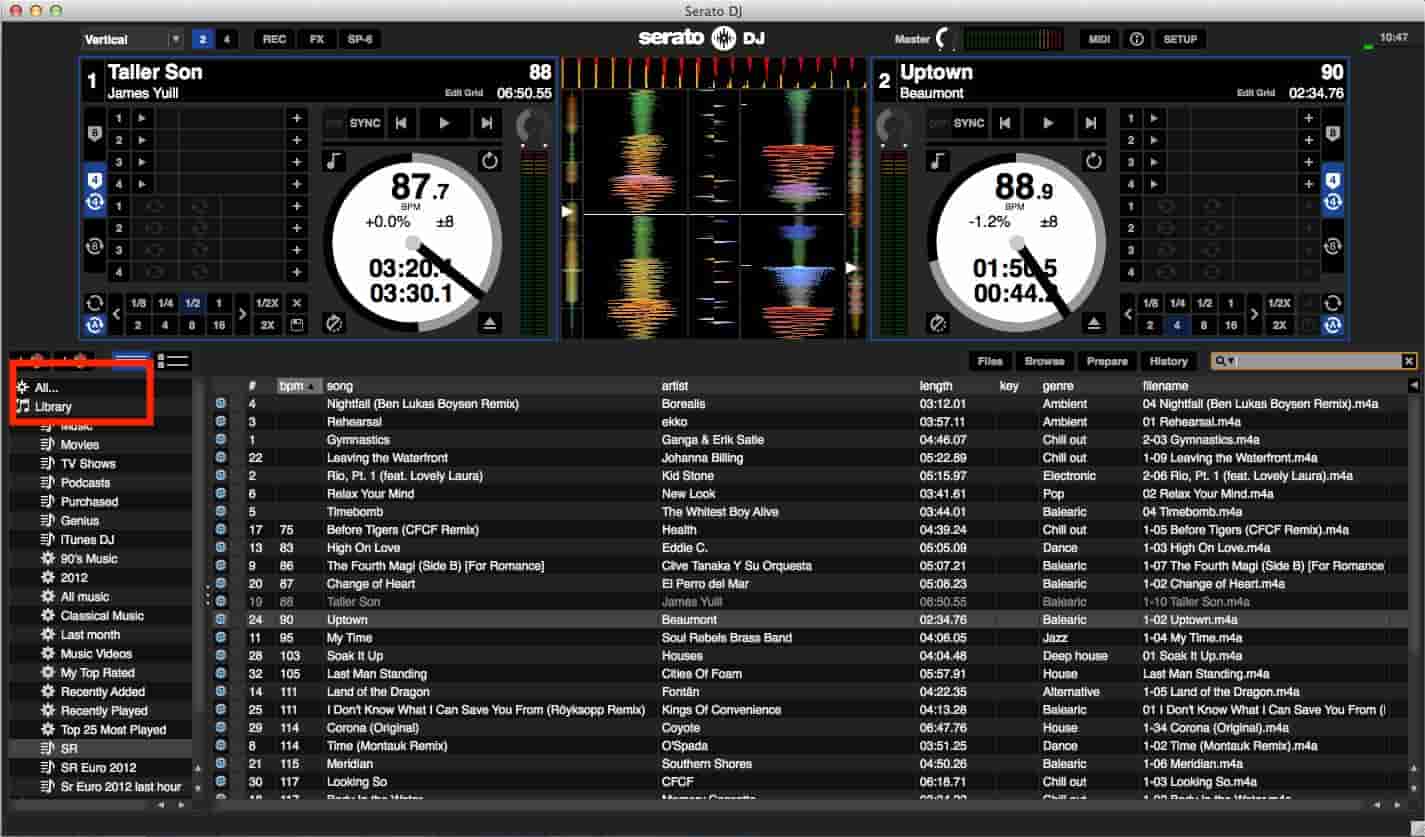The image size is (1425, 837).
Task: Toggle SYNC on deck 1
Action: pos(365,123)
